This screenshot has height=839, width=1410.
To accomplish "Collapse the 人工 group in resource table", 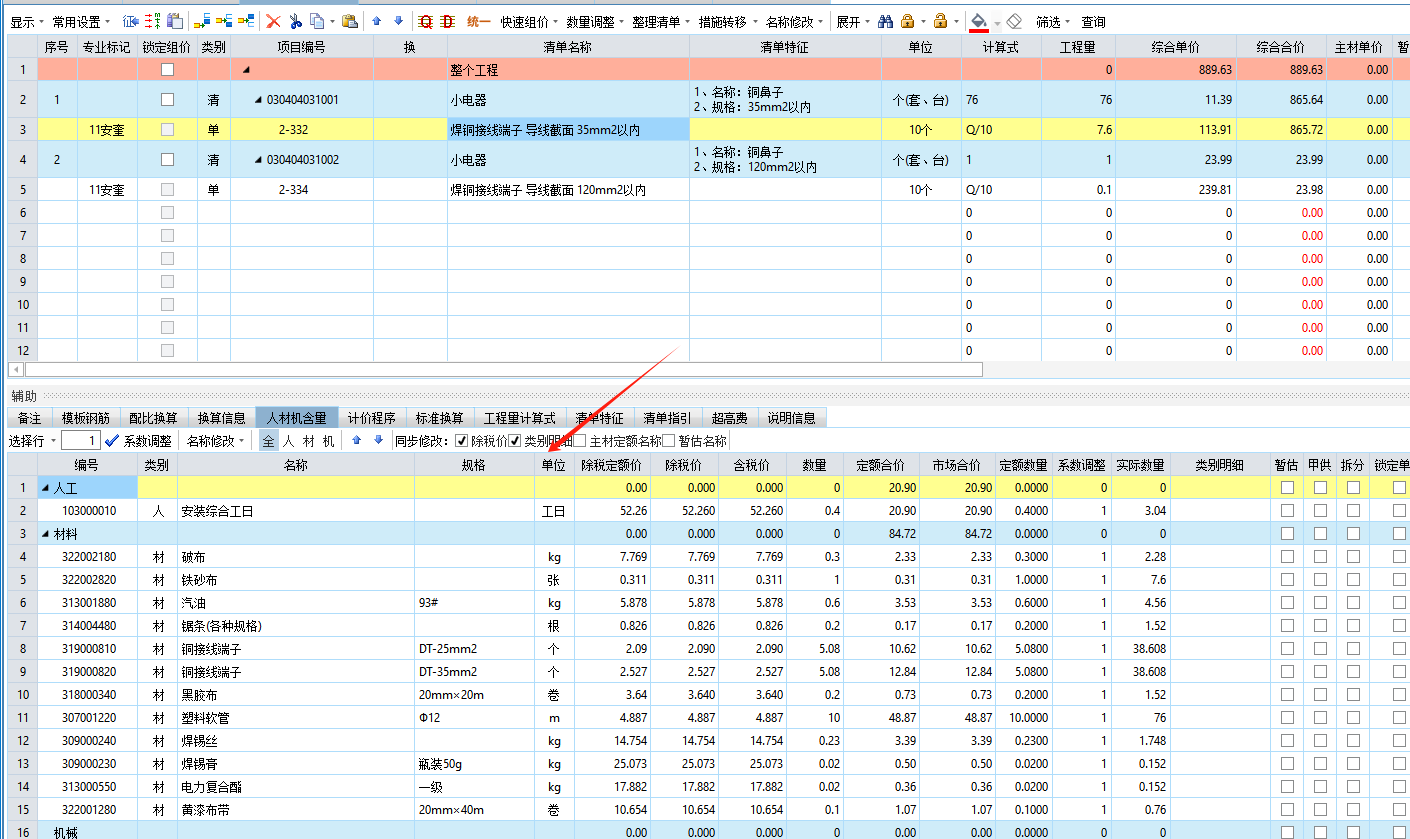I will tap(44, 488).
